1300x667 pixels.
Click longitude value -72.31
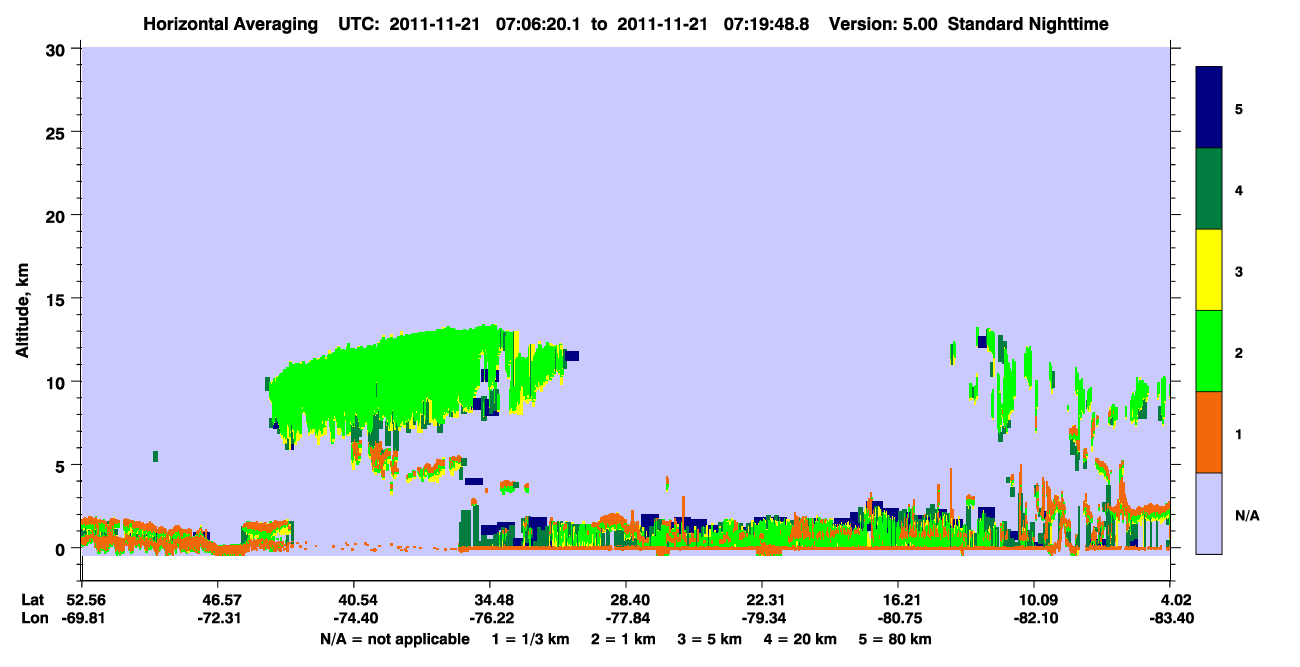tap(217, 617)
